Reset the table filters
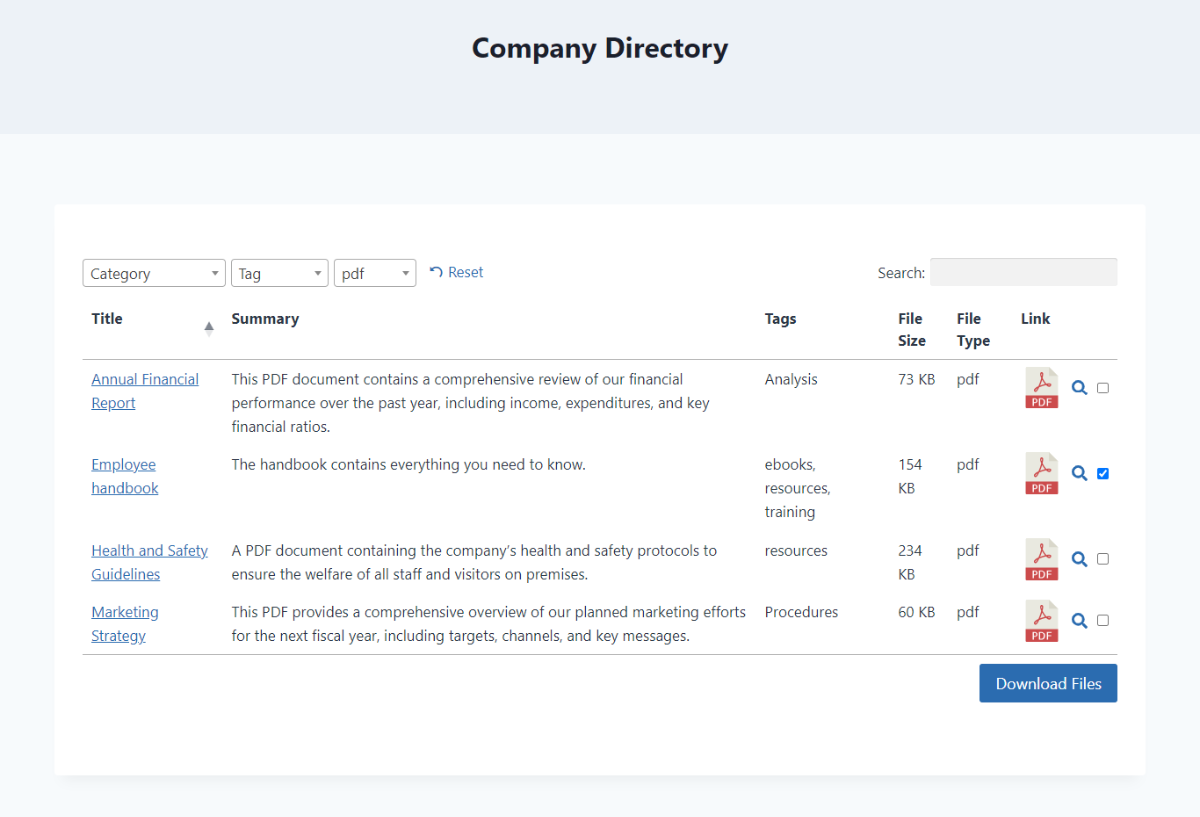The width and height of the screenshot is (1200, 817). pos(456,272)
